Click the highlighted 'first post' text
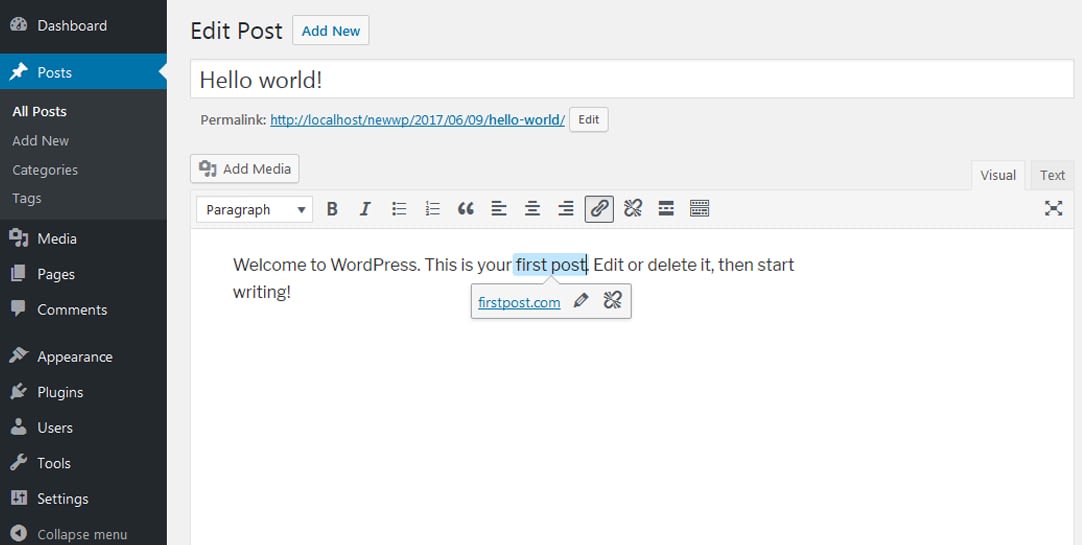The width and height of the screenshot is (1082, 545). click(x=550, y=265)
